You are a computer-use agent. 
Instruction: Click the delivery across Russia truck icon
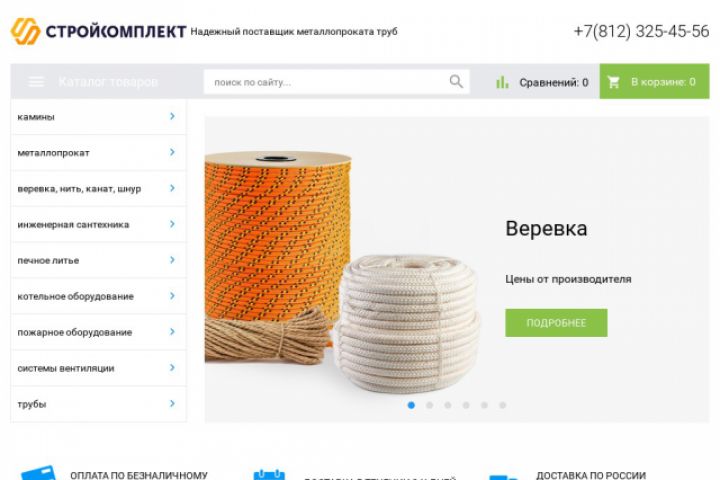click(x=504, y=477)
